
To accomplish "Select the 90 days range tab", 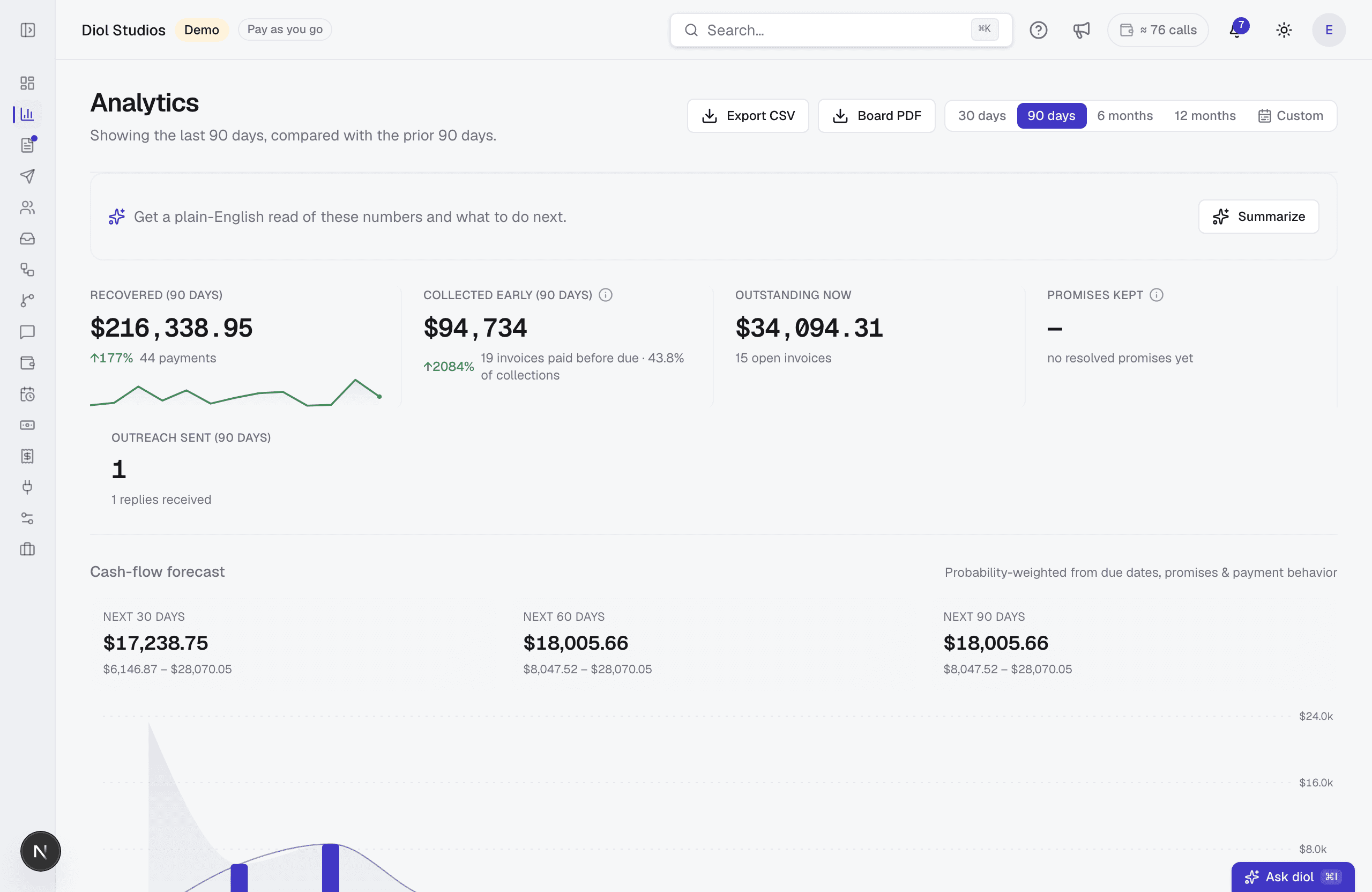I will coord(1051,116).
